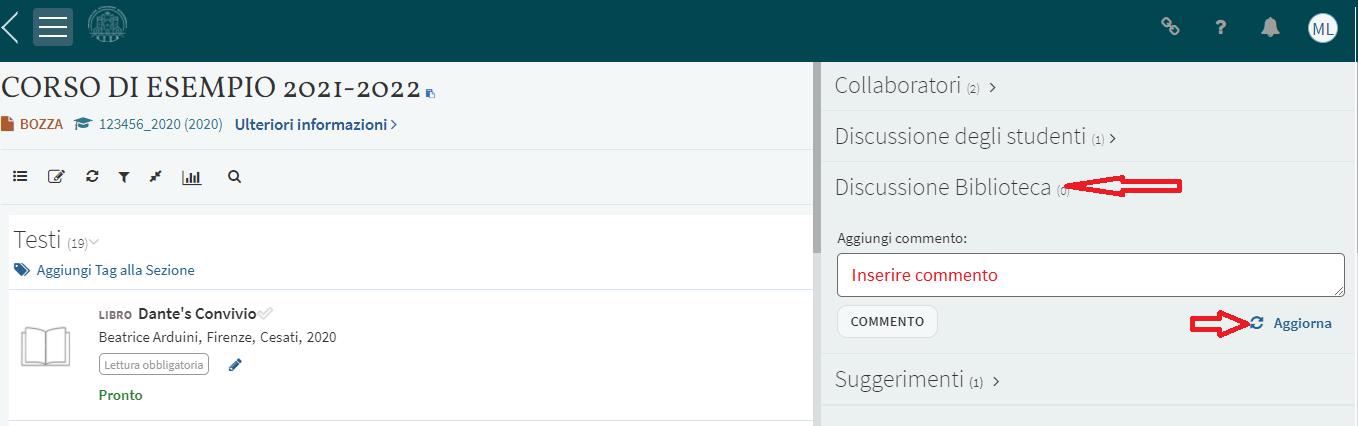The image size is (1358, 426).
Task: Open Ulteriori informazioni link
Action: 315,125
